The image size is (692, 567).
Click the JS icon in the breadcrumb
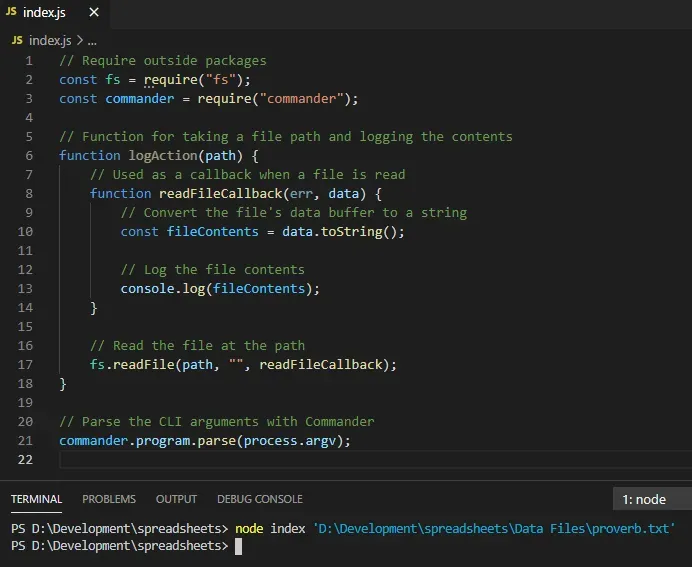18,41
